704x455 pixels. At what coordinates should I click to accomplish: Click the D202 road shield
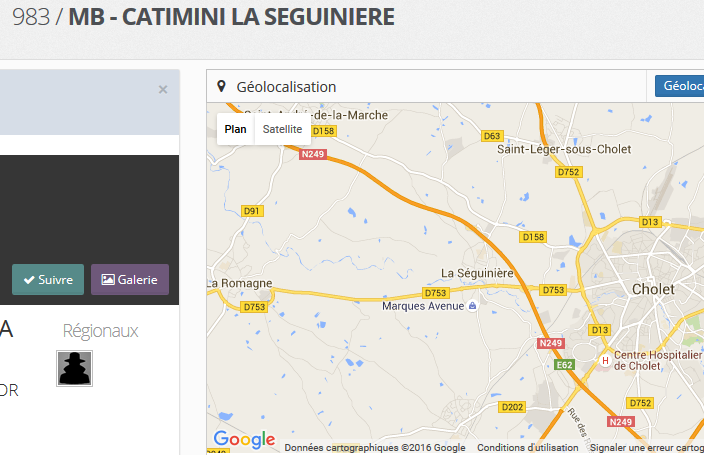point(511,407)
